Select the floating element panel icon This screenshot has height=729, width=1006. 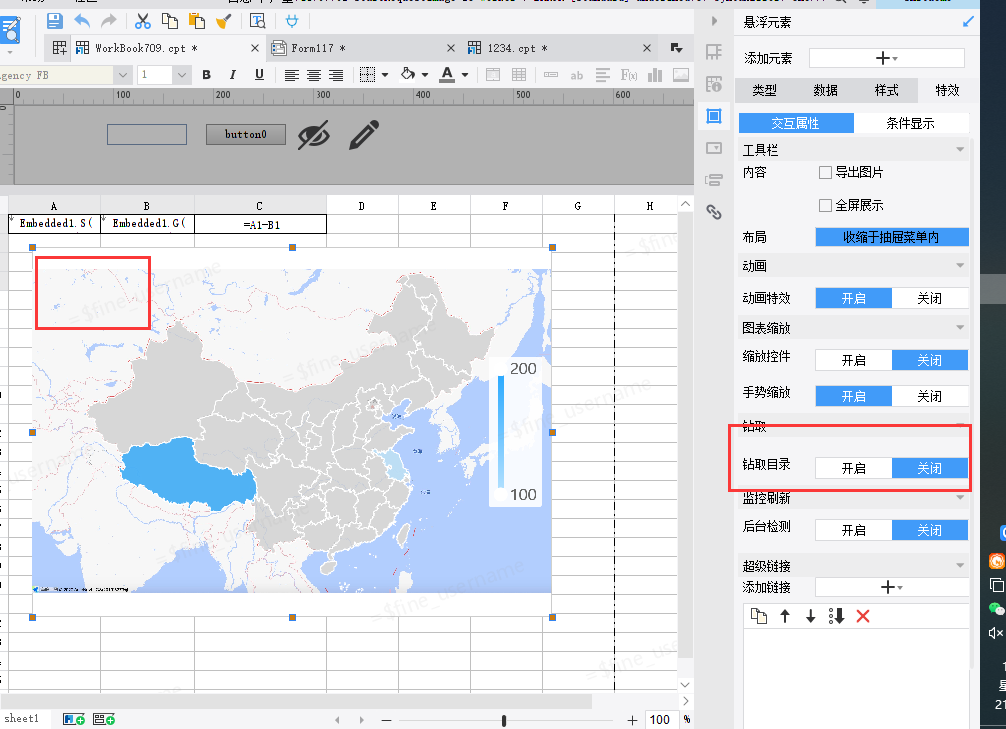coord(713,116)
